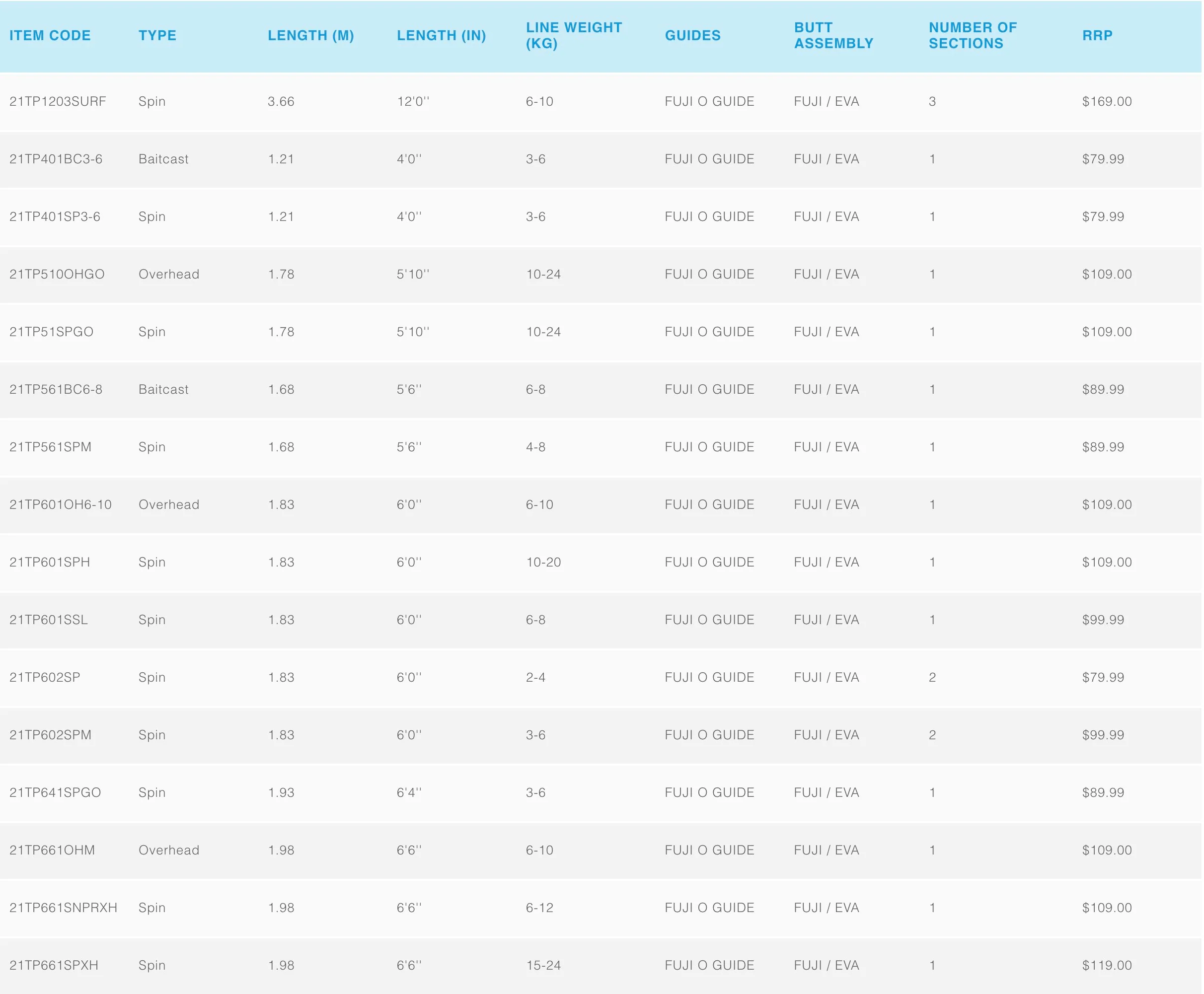Select item code 21TP401BC3-6
Image resolution: width=1204 pixels, height=994 pixels.
tap(56, 159)
